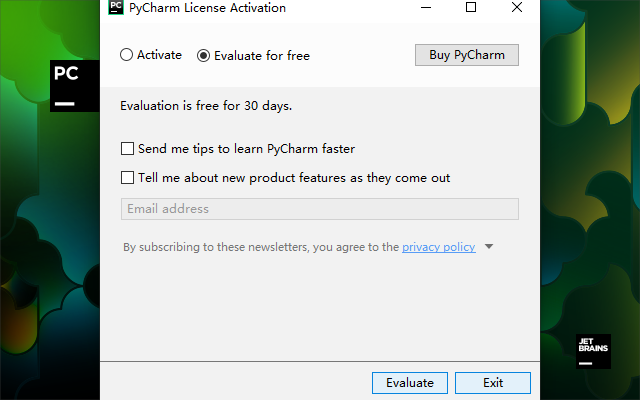The width and height of the screenshot is (640, 400).
Task: Click the Evaluate button
Action: point(410,383)
